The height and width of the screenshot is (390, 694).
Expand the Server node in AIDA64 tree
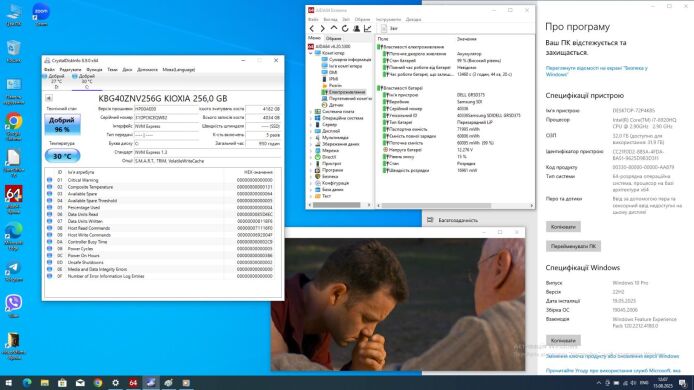(311, 125)
